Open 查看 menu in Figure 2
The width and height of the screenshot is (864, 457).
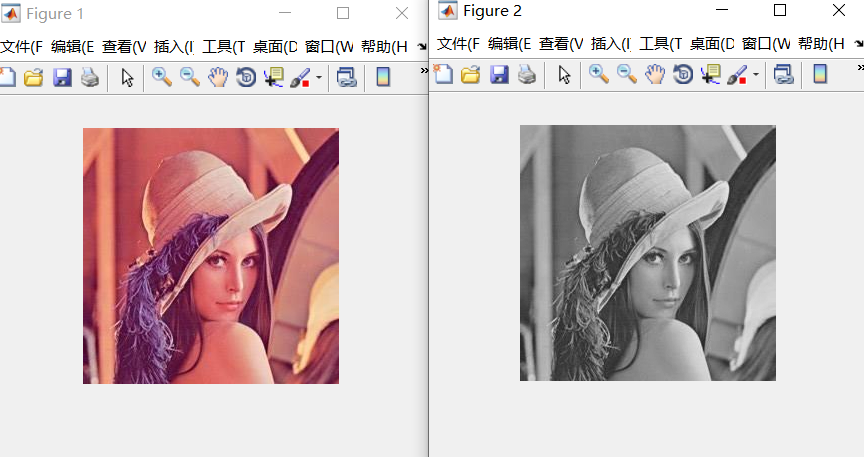tap(561, 44)
